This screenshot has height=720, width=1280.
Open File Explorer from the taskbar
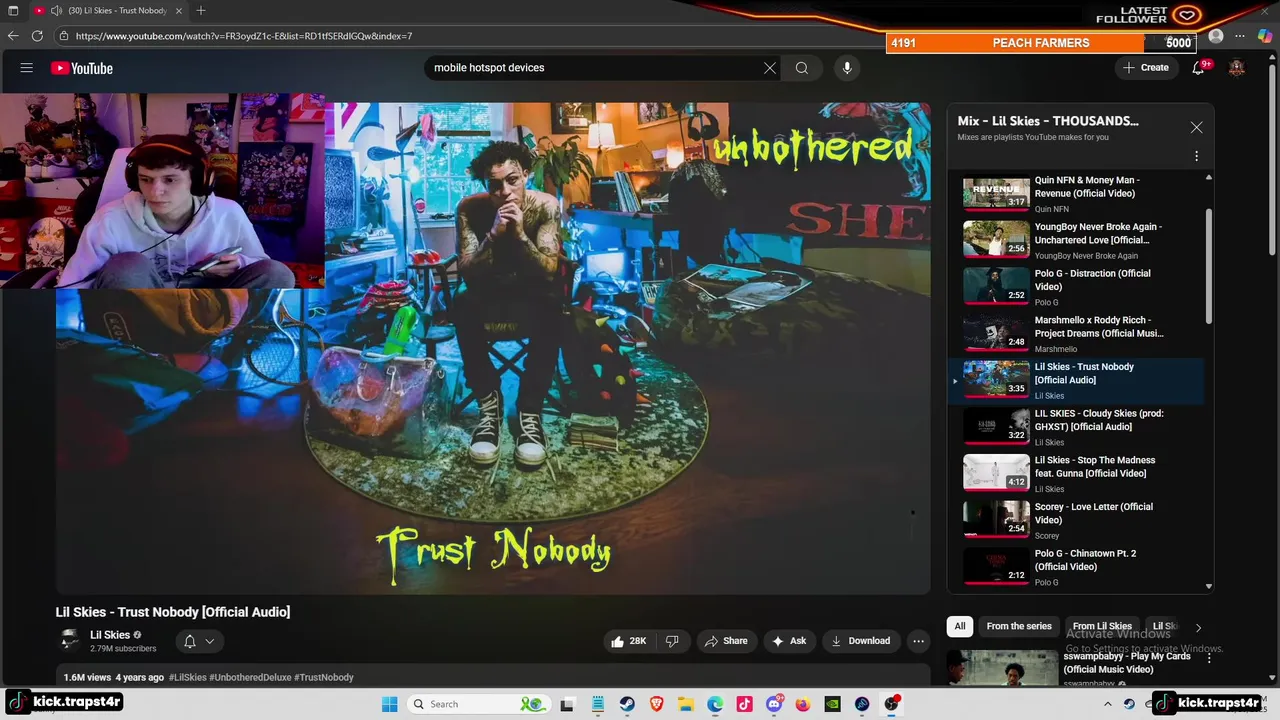point(686,704)
